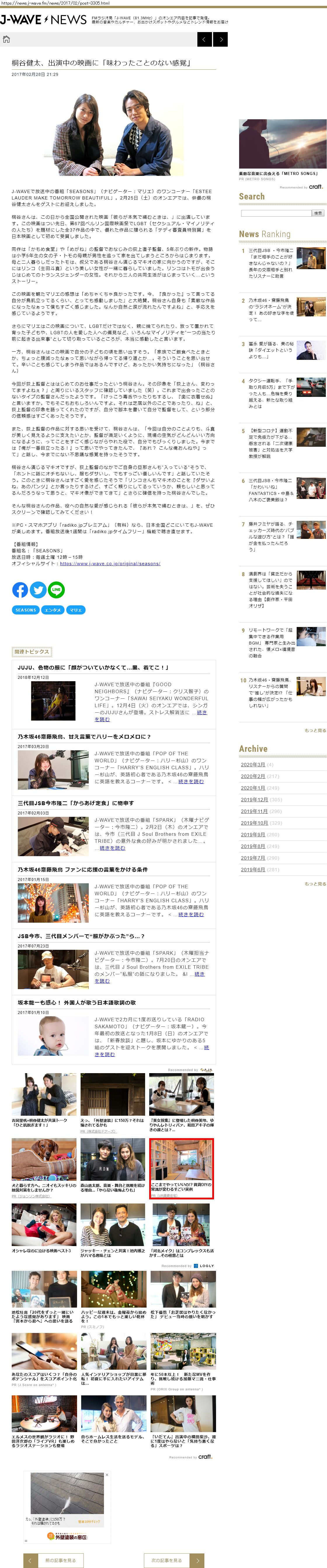The image size is (327, 1568).
Task: Go to next article with top right arrow
Action: pyautogui.click(x=221, y=40)
